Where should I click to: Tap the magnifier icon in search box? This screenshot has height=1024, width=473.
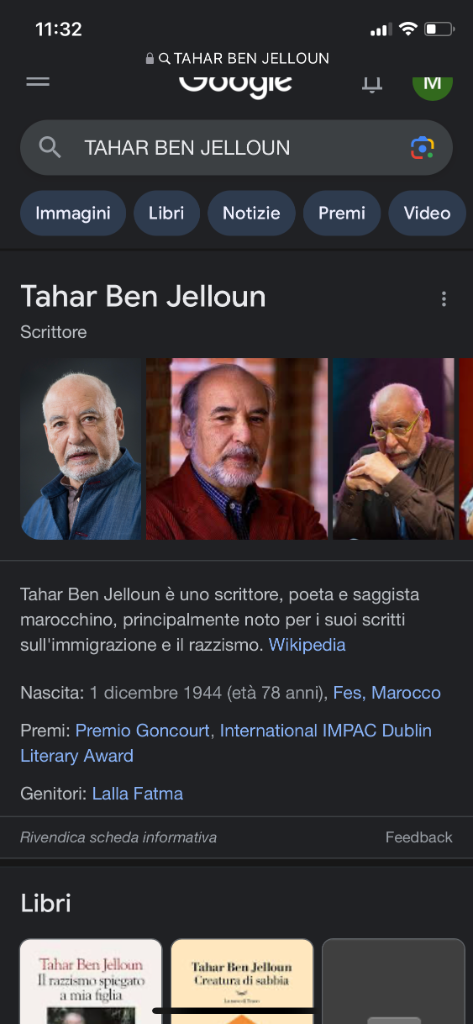(x=50, y=148)
